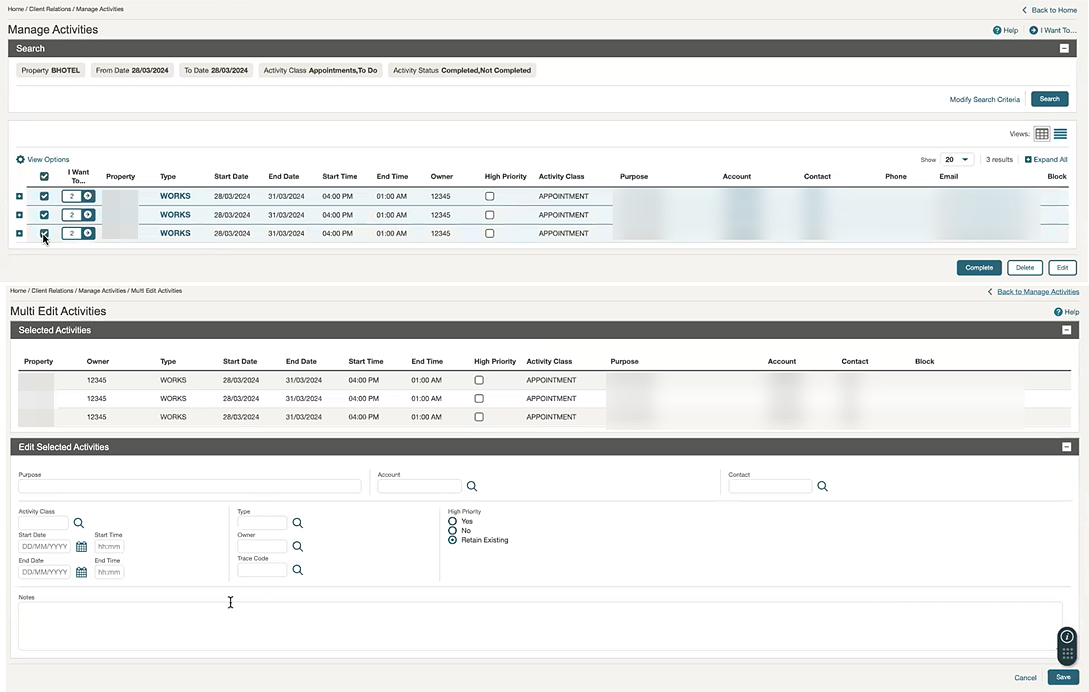Collapse the Search section panel

(1064, 48)
